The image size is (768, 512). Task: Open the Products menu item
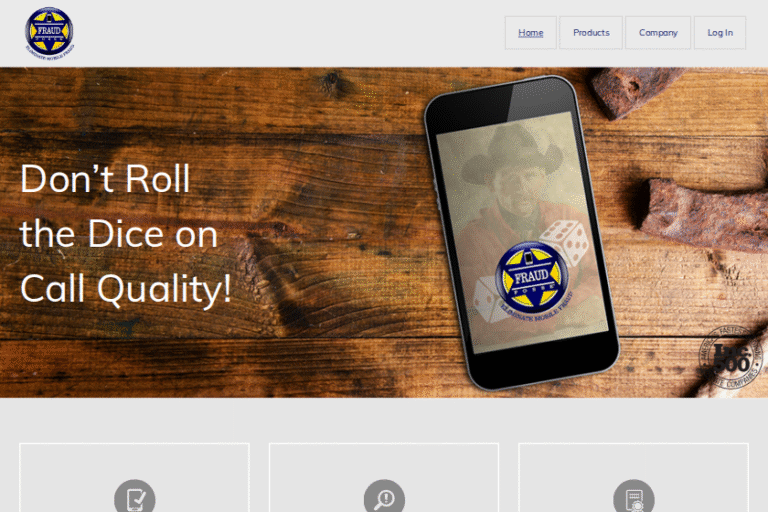(x=591, y=33)
